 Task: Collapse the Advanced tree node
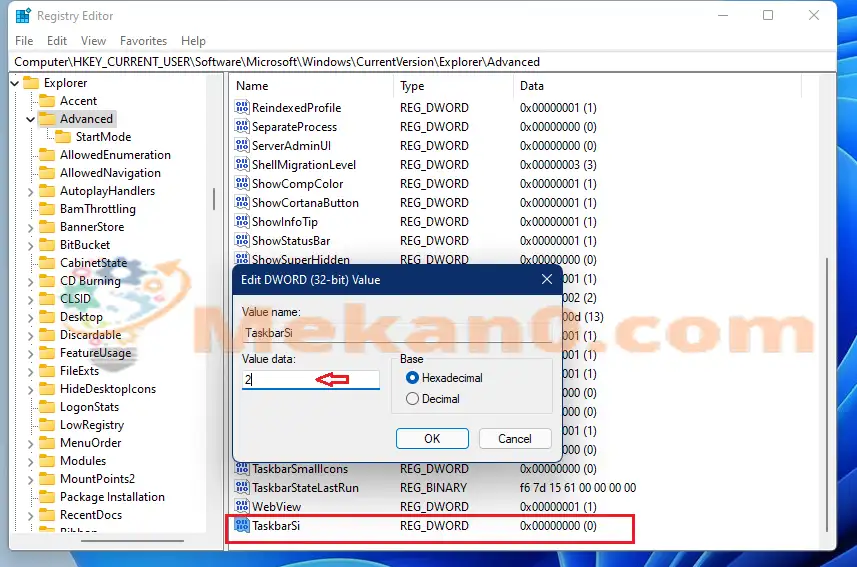(x=31, y=119)
